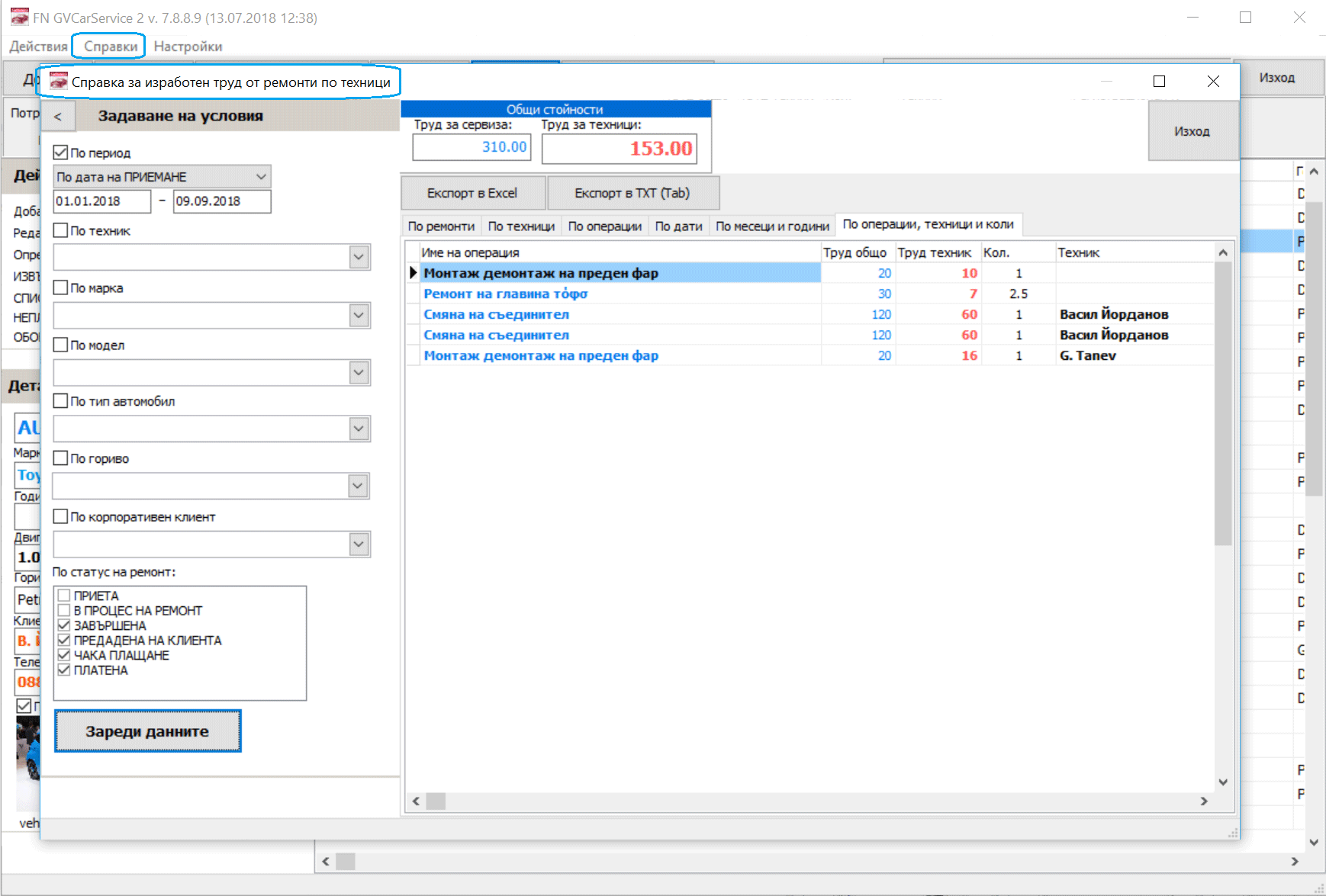This screenshot has height=896, width=1326.
Task: Click the main window horizontal scroll-left arrow
Action: (326, 861)
